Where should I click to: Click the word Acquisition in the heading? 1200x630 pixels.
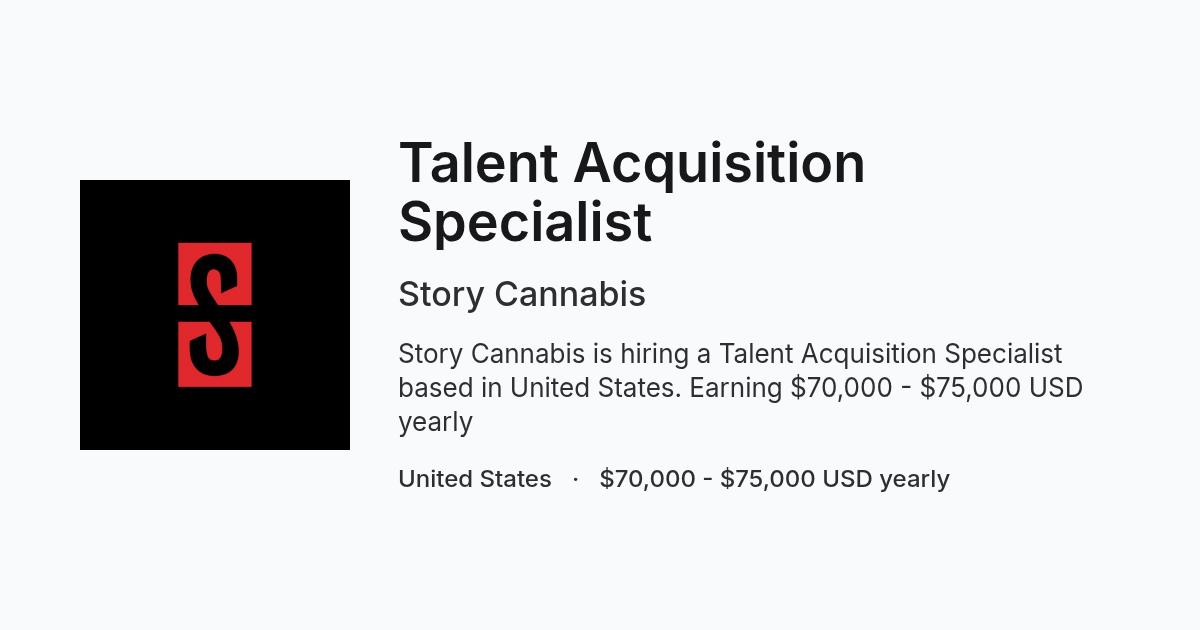pyautogui.click(x=720, y=165)
